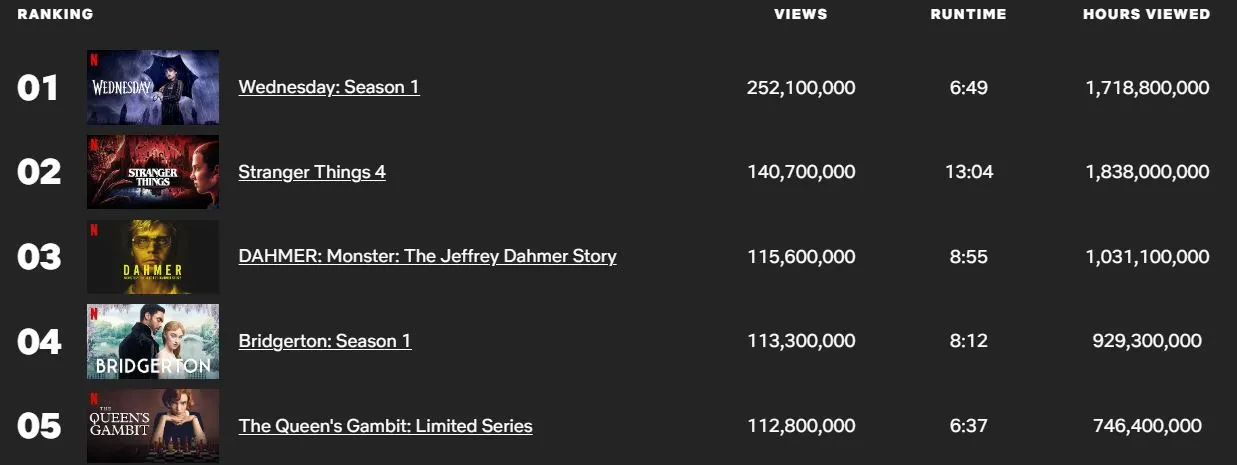Open the Bridgerton: Season 1 title link

pos(325,341)
